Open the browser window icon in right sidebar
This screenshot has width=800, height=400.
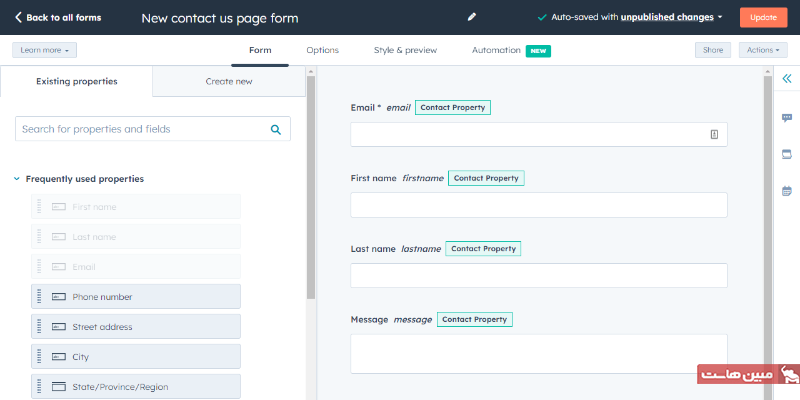click(x=787, y=155)
